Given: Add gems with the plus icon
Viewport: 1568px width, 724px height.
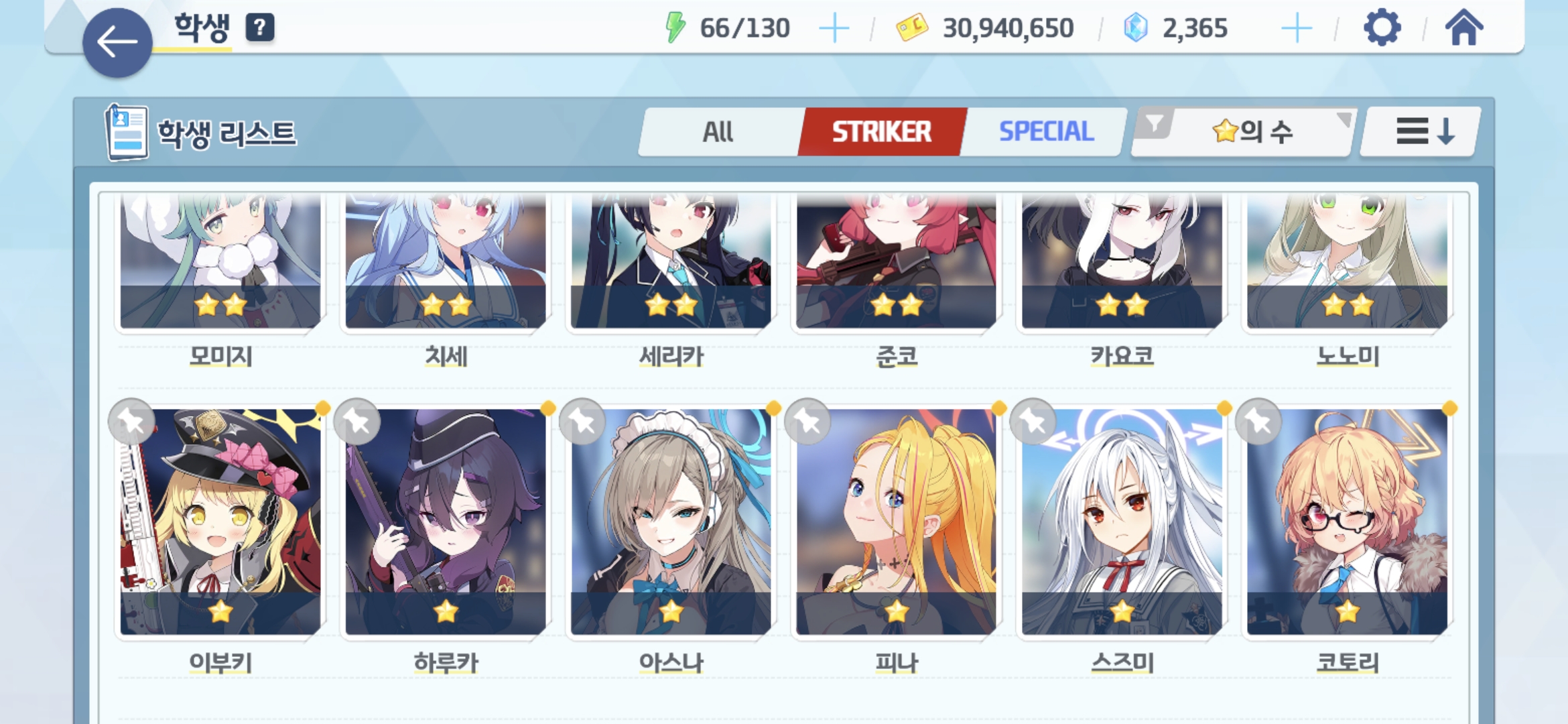Looking at the screenshot, I should tap(1297, 28).
